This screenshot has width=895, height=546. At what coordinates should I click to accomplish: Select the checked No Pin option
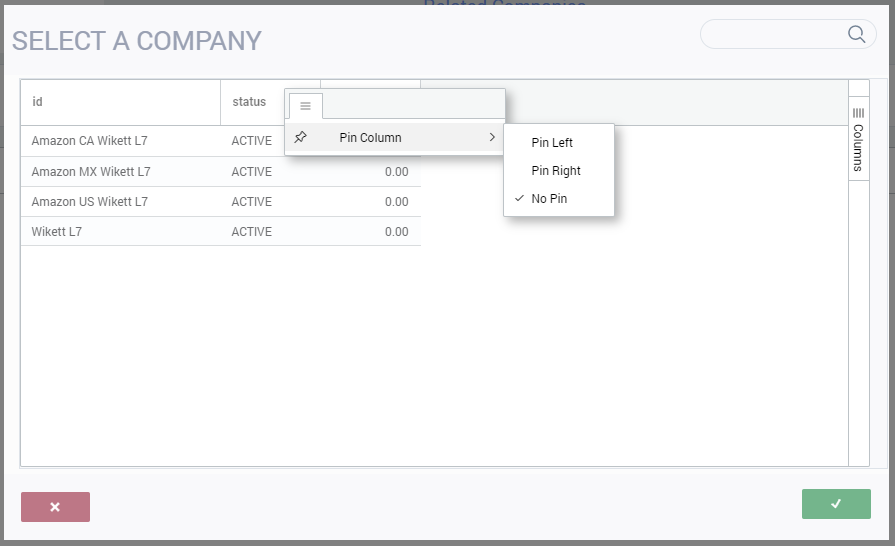559,199
